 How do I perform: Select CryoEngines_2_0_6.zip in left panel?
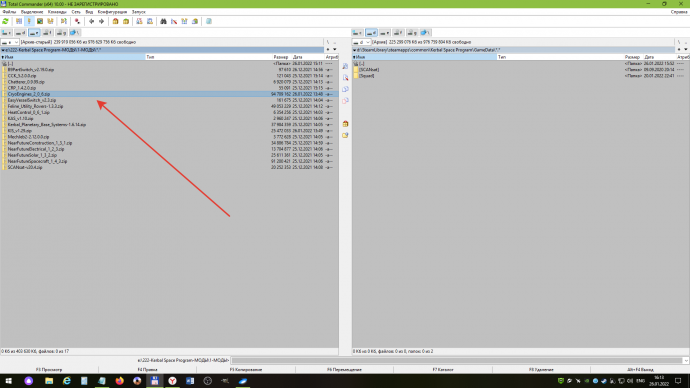pyautogui.click(x=169, y=94)
